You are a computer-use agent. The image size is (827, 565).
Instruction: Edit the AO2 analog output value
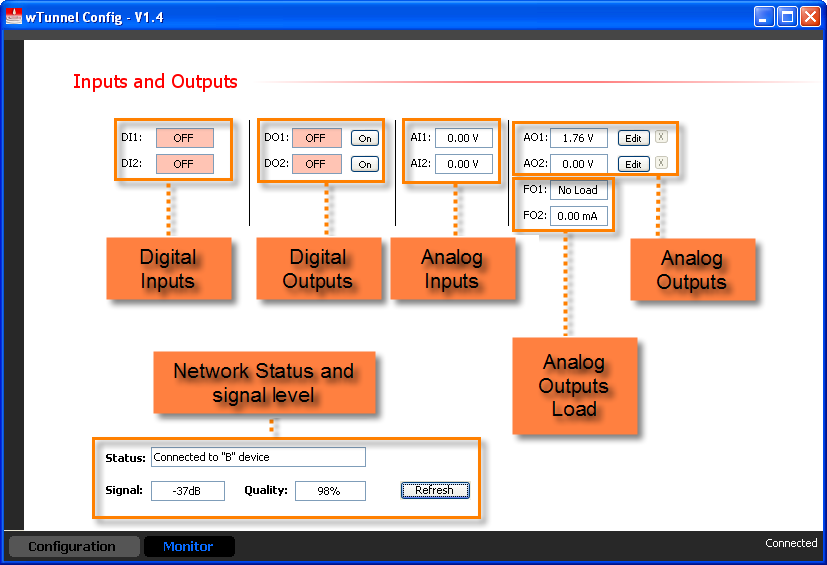point(633,164)
